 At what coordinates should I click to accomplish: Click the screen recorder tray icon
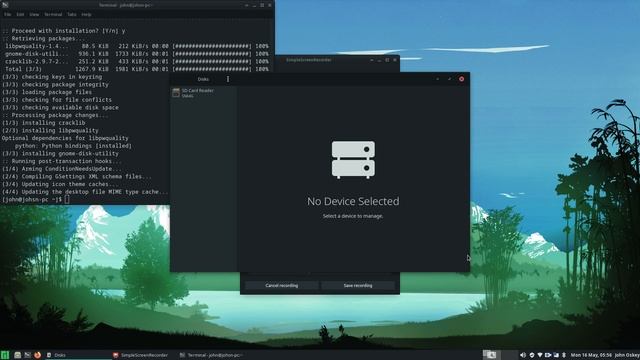pyautogui.click(x=548, y=355)
